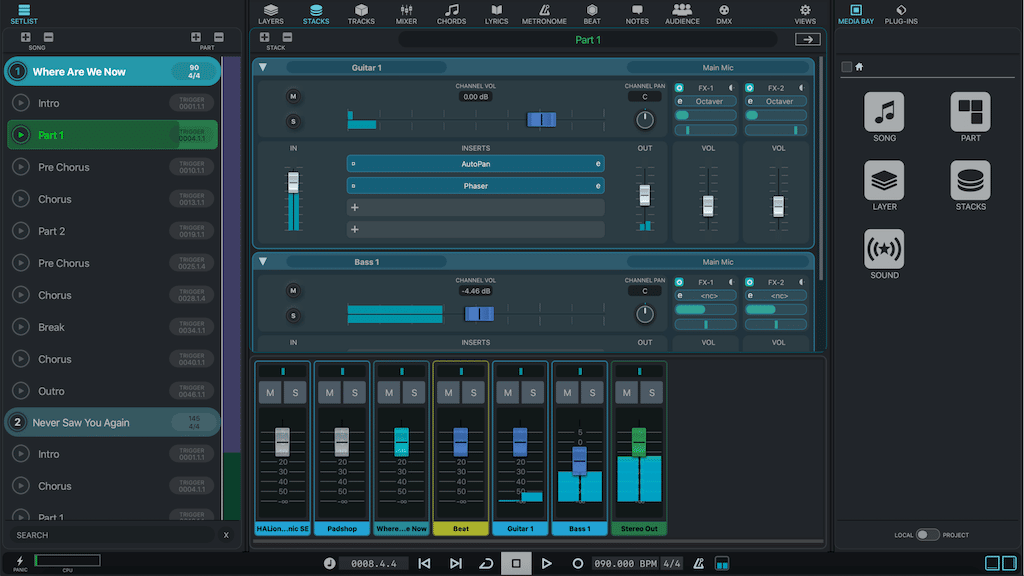The image size is (1024, 576).
Task: Collapse the Bass 1 stack
Action: tap(263, 262)
